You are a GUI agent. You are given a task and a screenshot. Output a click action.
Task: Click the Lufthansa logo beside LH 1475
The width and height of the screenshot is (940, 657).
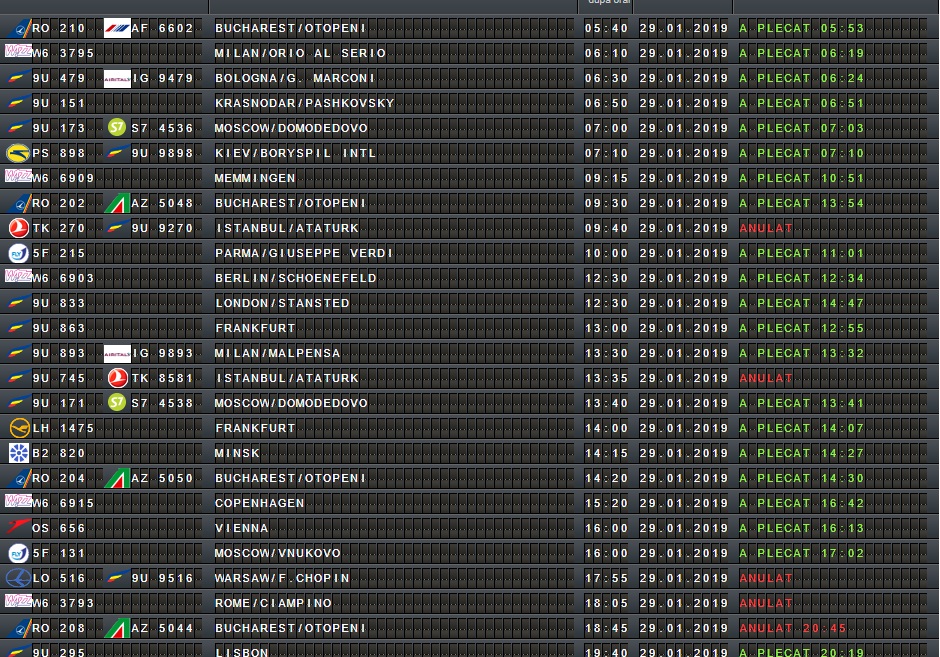pyautogui.click(x=19, y=428)
